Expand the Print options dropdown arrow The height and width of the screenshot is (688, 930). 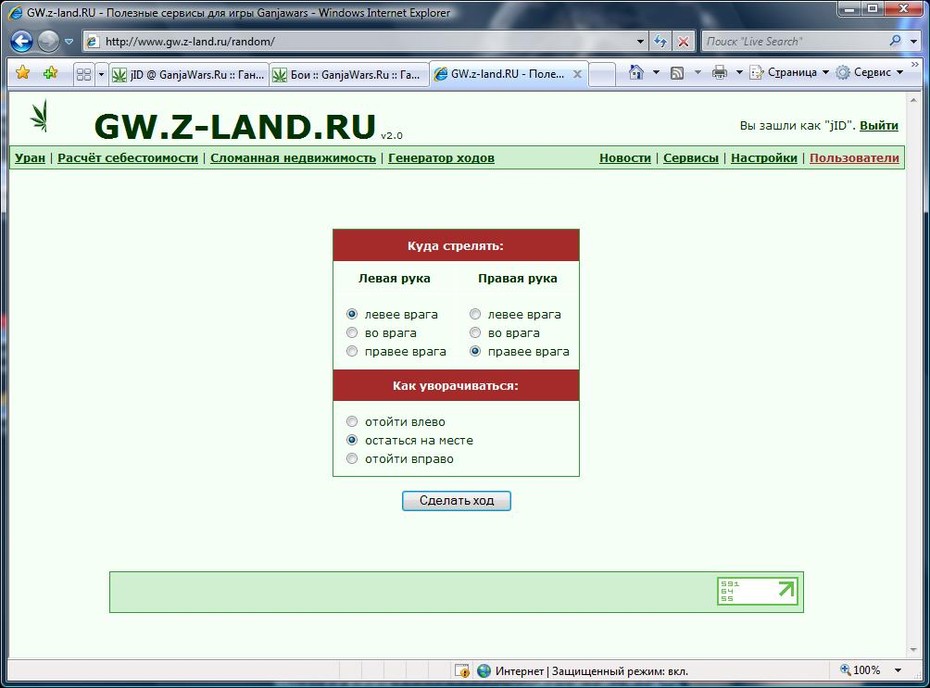pos(739,72)
